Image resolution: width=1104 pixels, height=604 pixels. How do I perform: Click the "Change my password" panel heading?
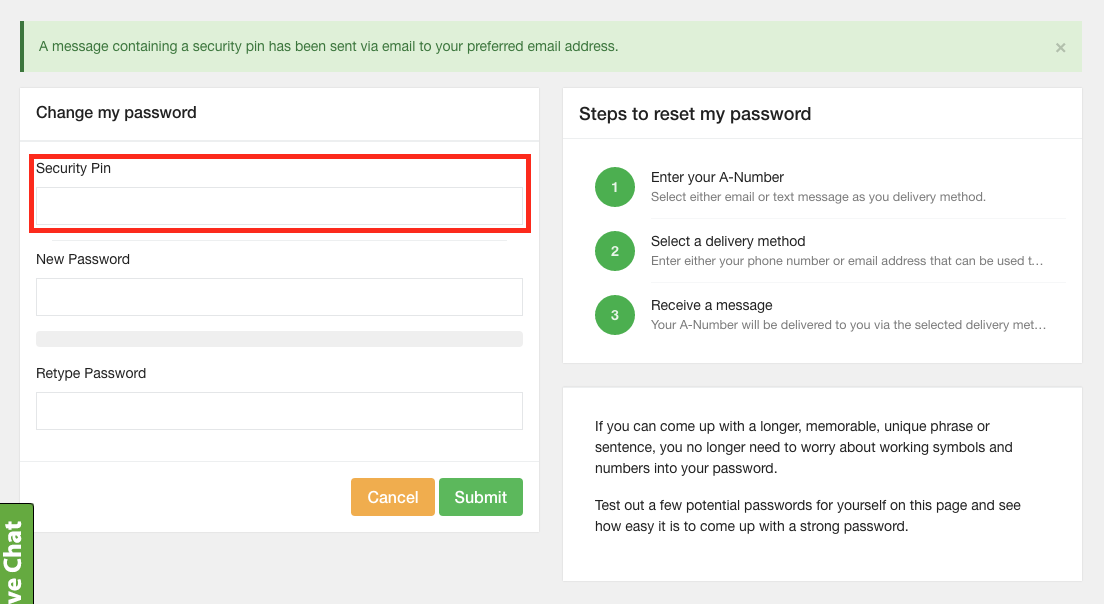[x=116, y=113]
